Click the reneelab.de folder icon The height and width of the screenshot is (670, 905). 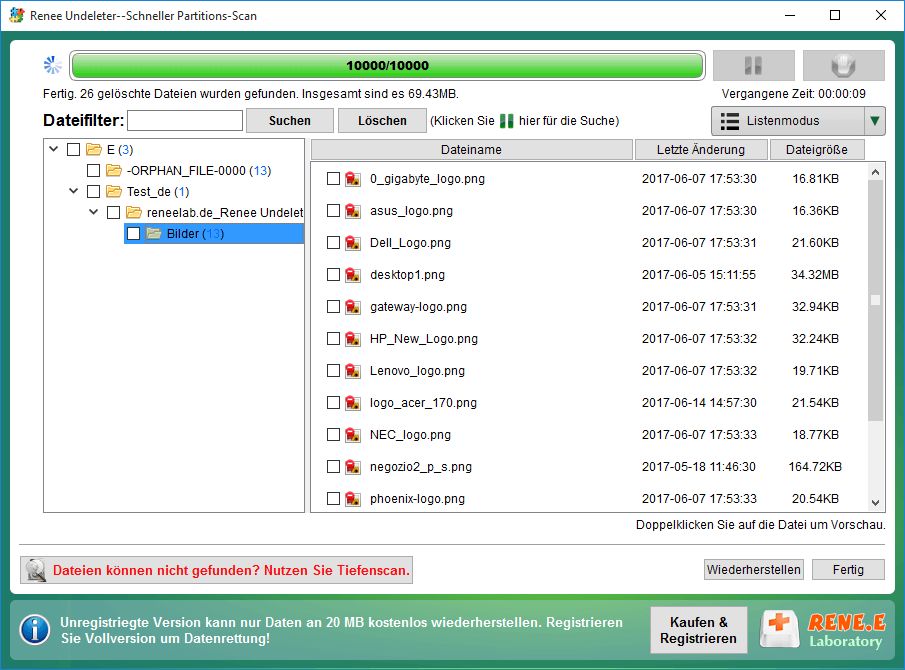click(134, 212)
